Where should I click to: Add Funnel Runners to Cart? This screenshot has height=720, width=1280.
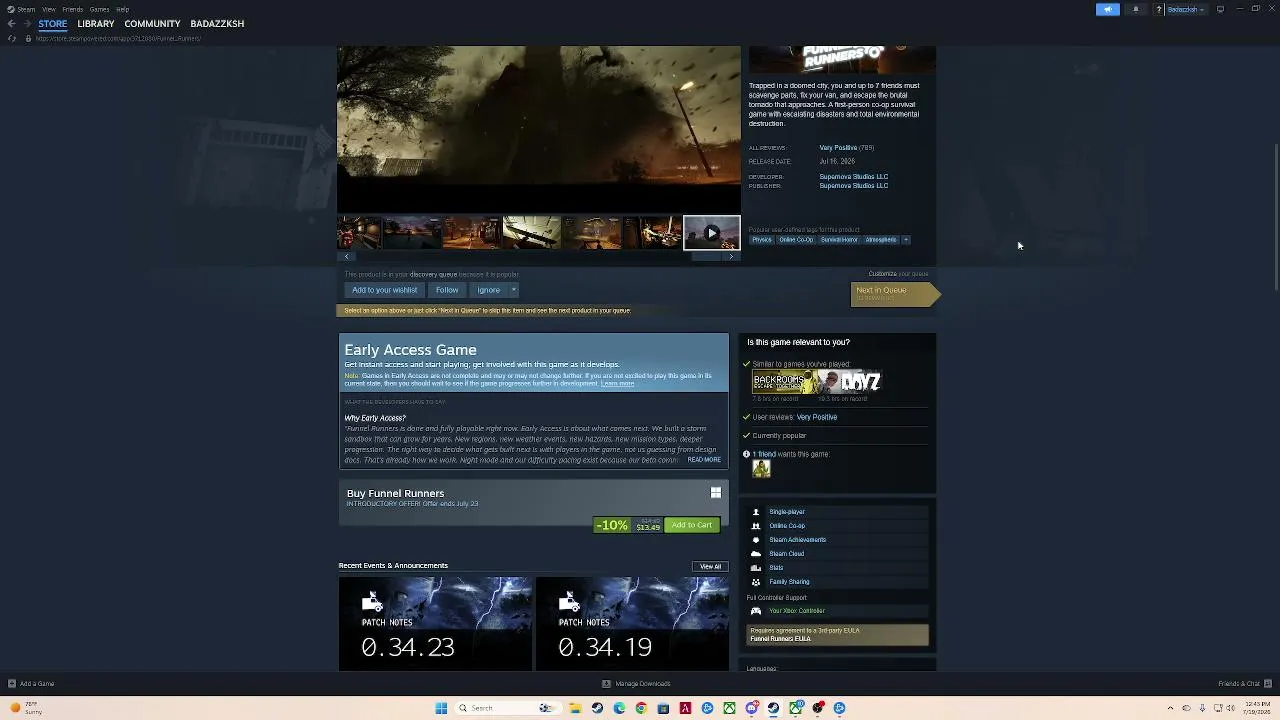692,525
